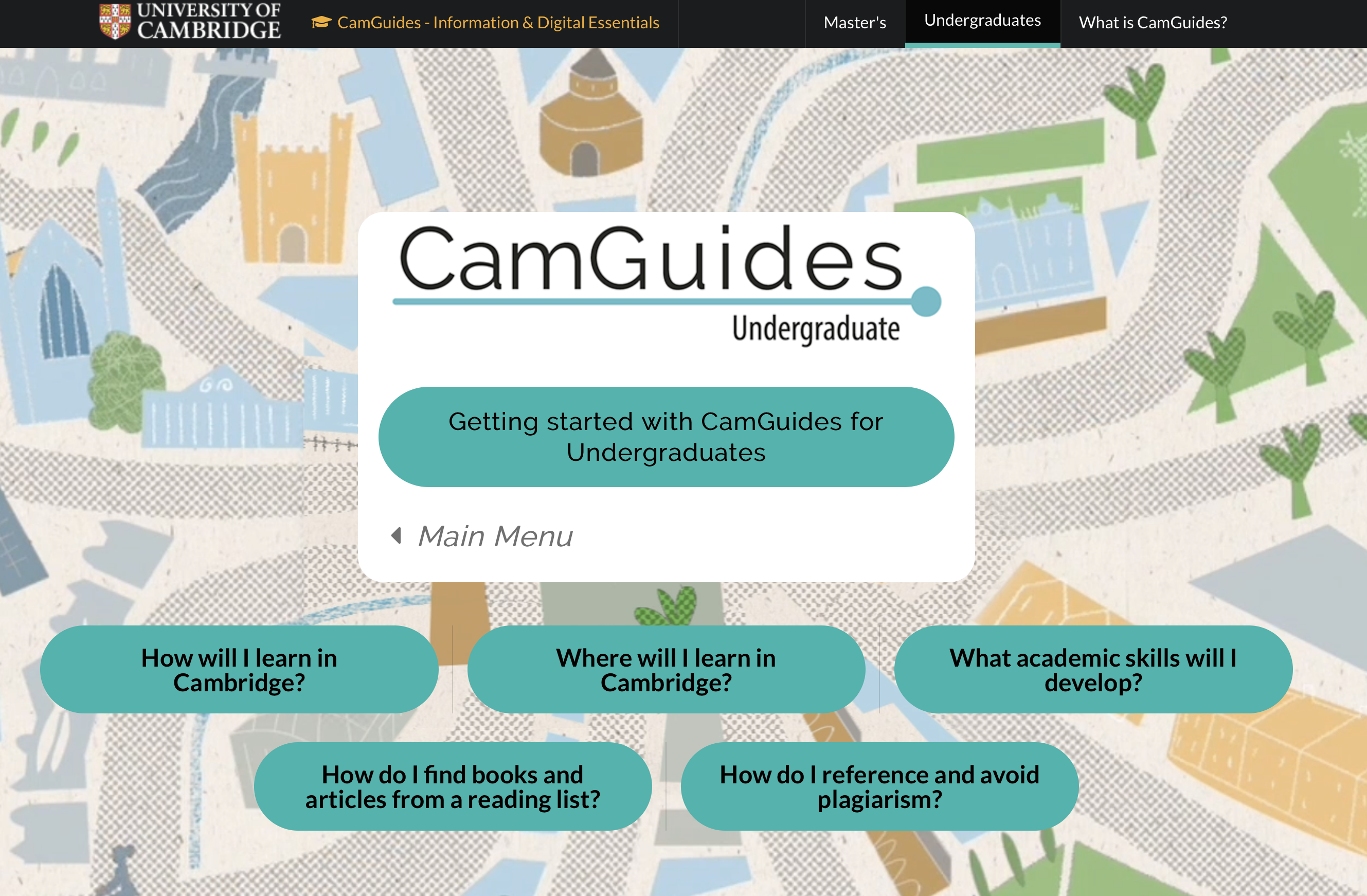Toggle the Undergraduates active tab state
This screenshot has width=1367, height=896.
(x=982, y=19)
